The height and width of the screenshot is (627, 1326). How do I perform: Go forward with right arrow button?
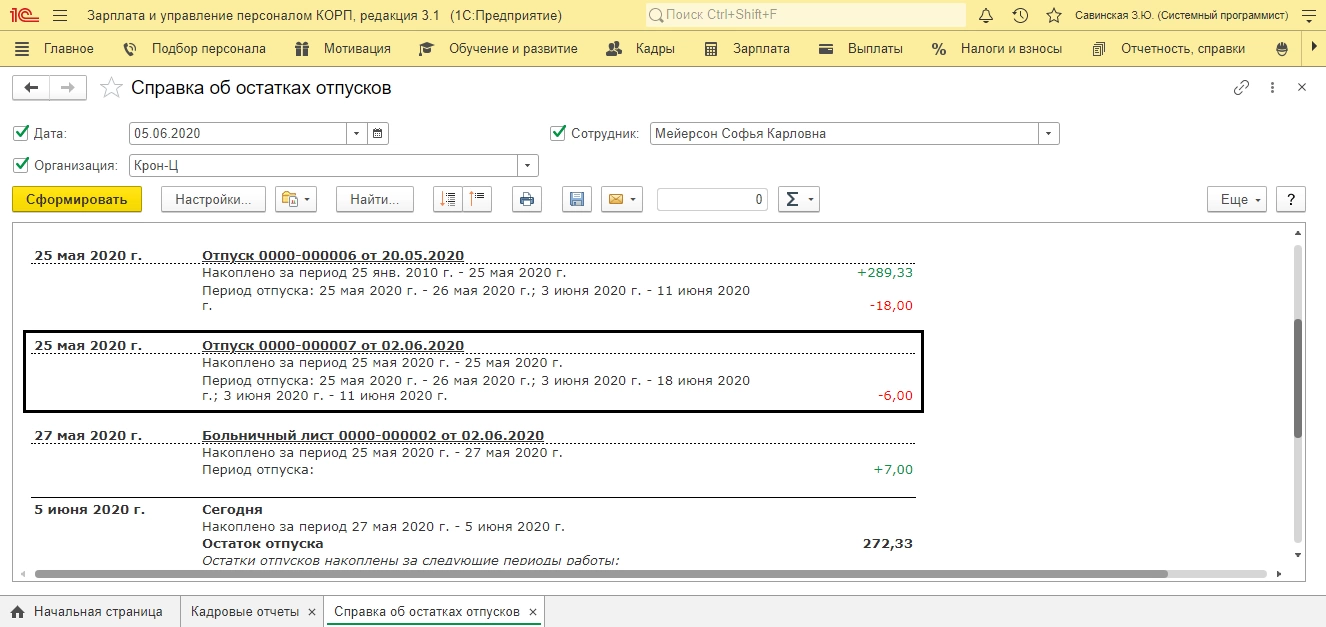click(x=68, y=88)
